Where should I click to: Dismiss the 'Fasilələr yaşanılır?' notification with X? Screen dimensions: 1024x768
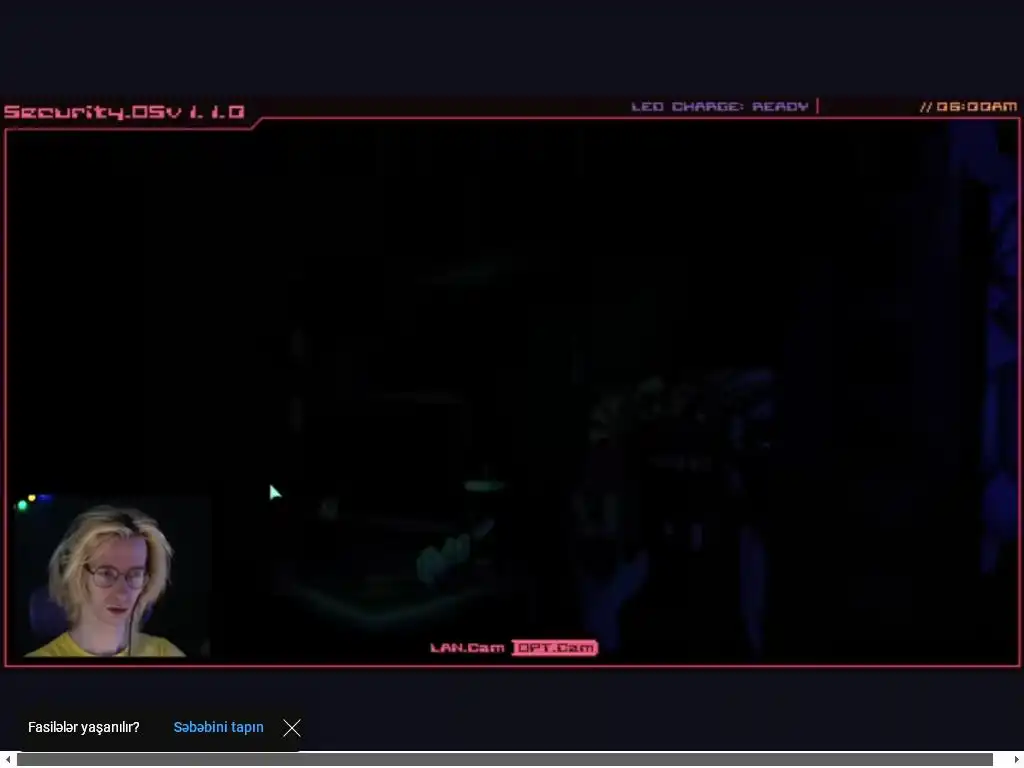click(x=292, y=728)
